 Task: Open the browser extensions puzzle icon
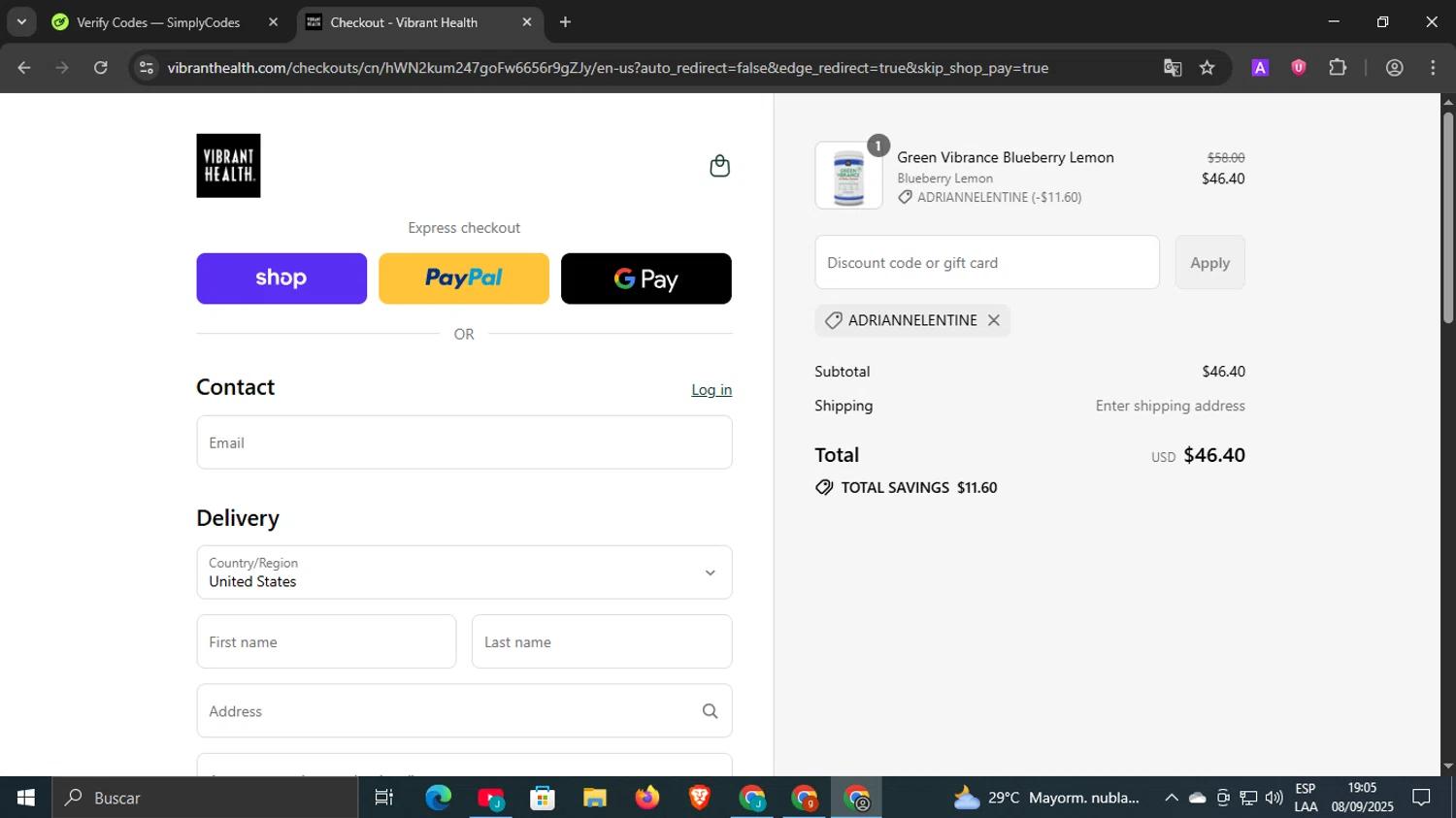pyautogui.click(x=1338, y=68)
